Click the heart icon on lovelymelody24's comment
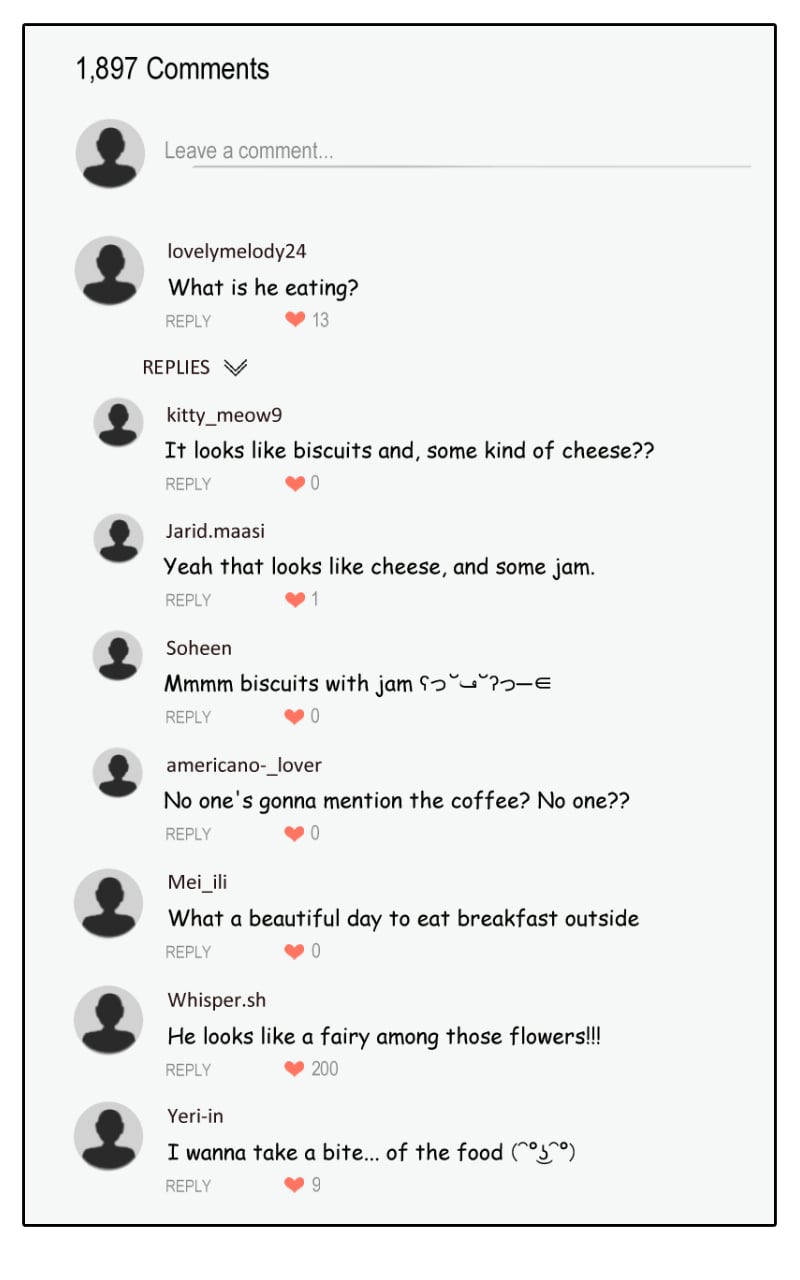 click(295, 320)
